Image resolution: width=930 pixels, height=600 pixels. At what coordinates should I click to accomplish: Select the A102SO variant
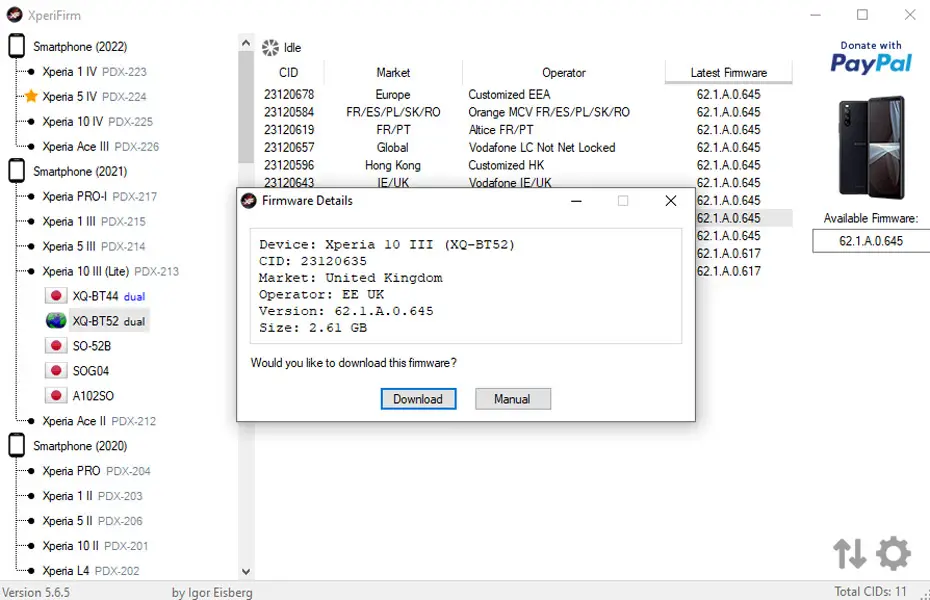(x=93, y=396)
